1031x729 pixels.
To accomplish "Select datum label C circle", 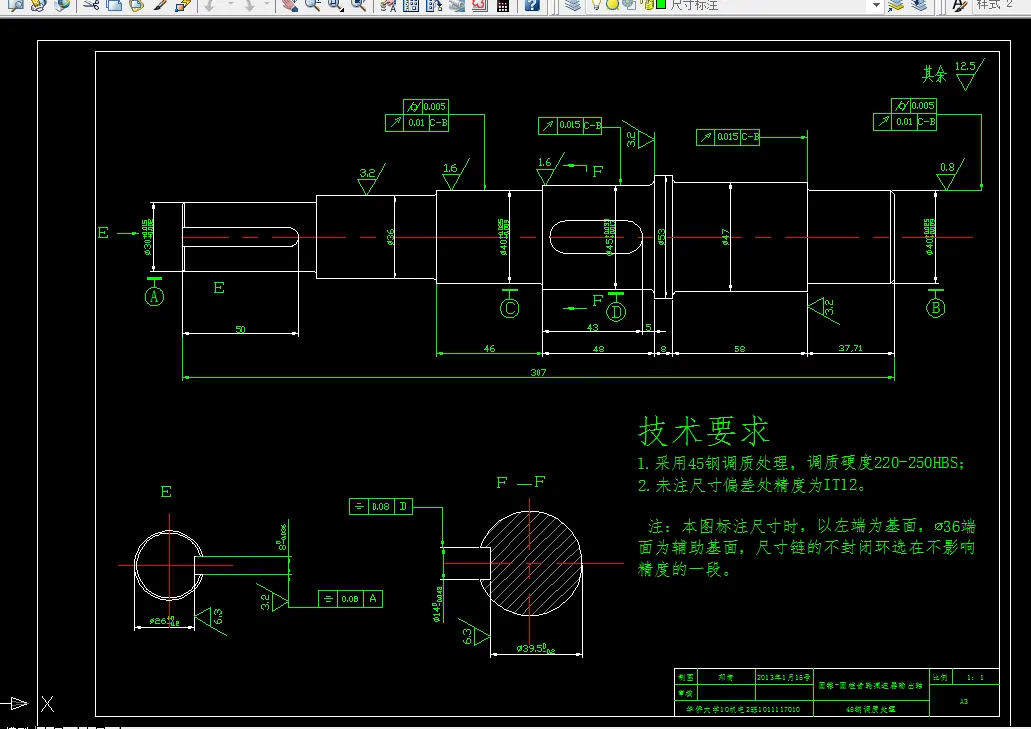I will tap(510, 308).
